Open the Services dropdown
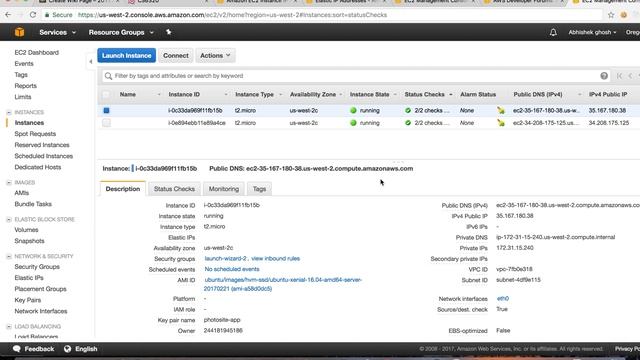Viewport: 640px width, 360px height. tap(57, 32)
